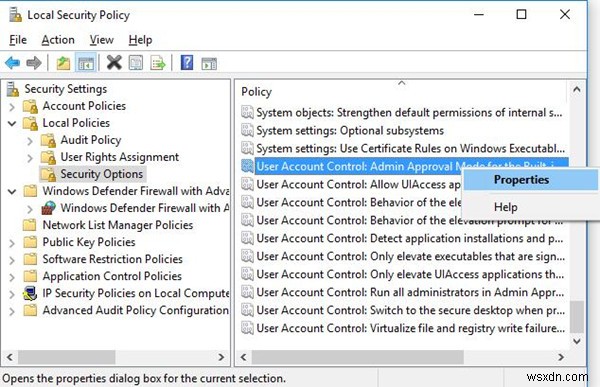Toggle Show/Hide Action Pane toolbar icon
Screen dimensions: 600x387
[x=209, y=63]
